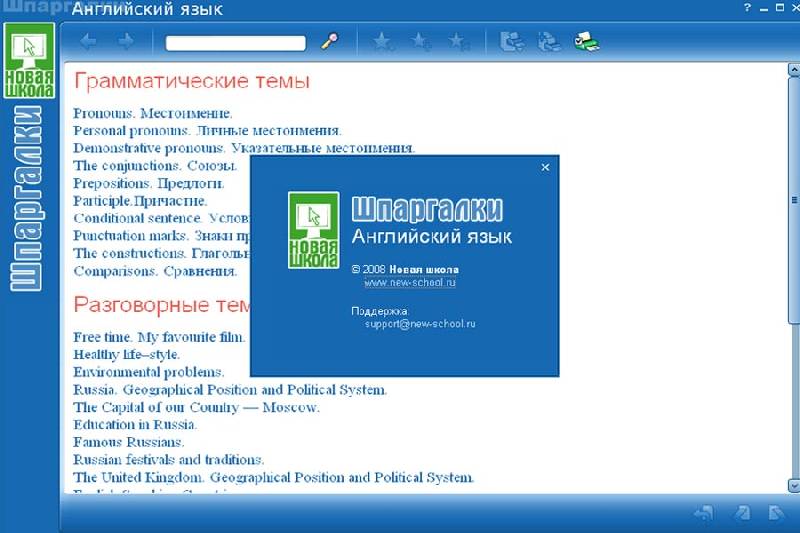The width and height of the screenshot is (800, 533).
Task: Click the bottom bar previous page icon
Action: coord(742,513)
